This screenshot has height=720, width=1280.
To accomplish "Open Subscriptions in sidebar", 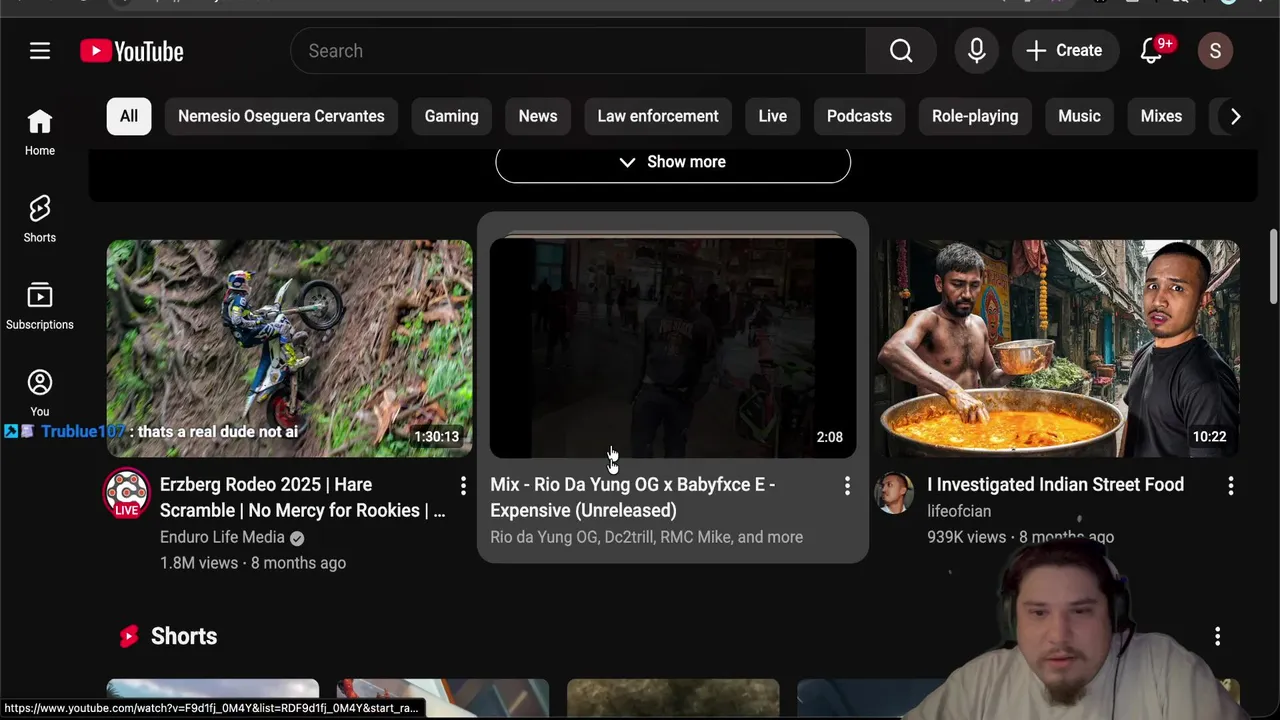I will point(40,307).
